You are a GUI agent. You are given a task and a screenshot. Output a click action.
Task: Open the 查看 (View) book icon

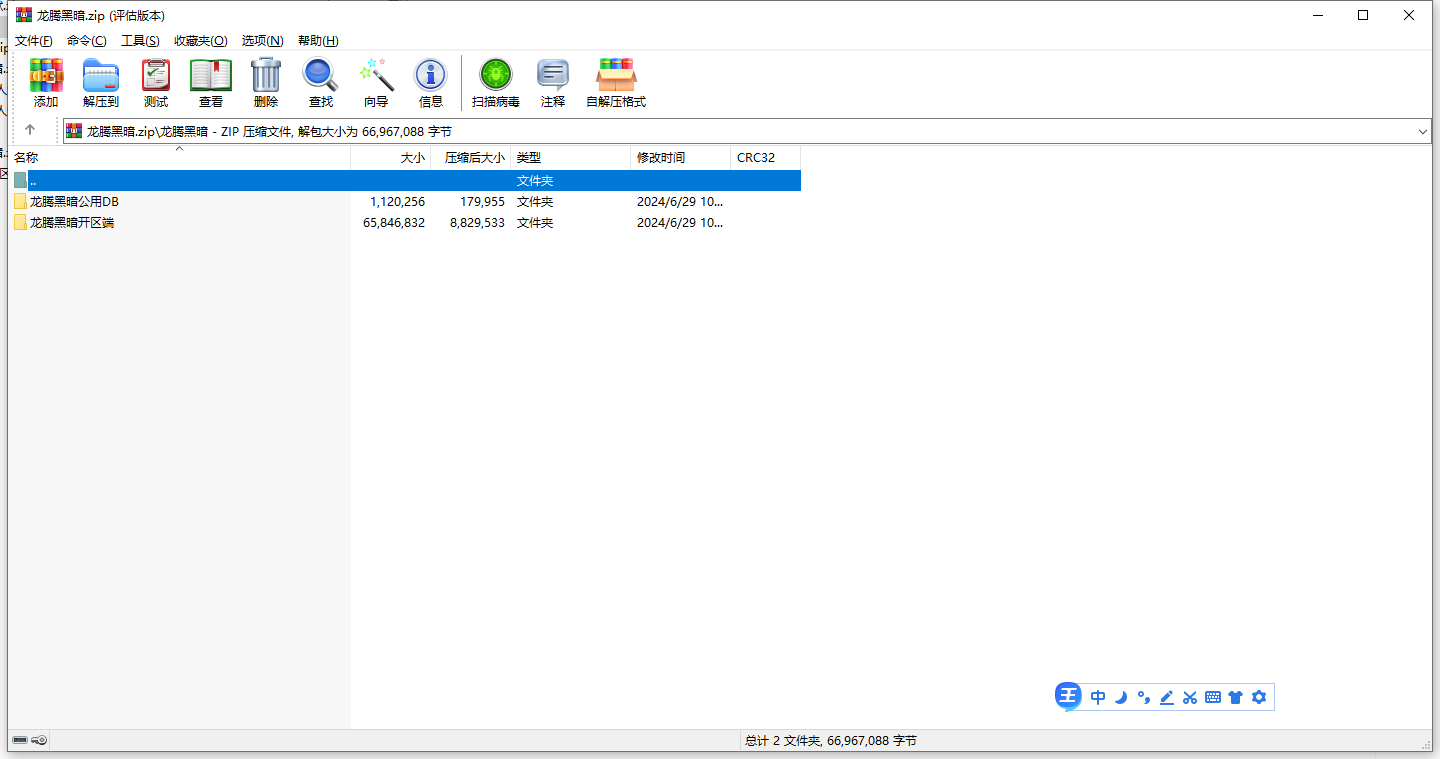pyautogui.click(x=211, y=82)
